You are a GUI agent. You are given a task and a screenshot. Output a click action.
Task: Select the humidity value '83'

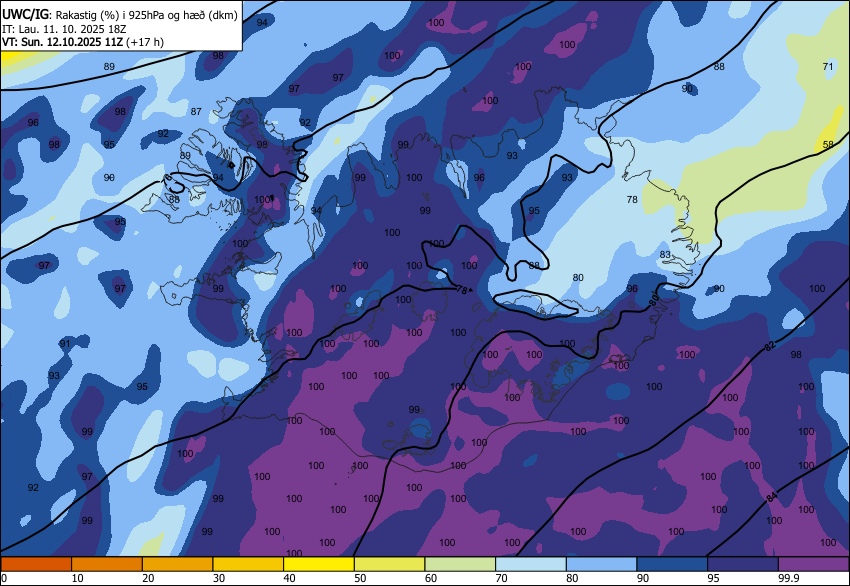(x=665, y=255)
